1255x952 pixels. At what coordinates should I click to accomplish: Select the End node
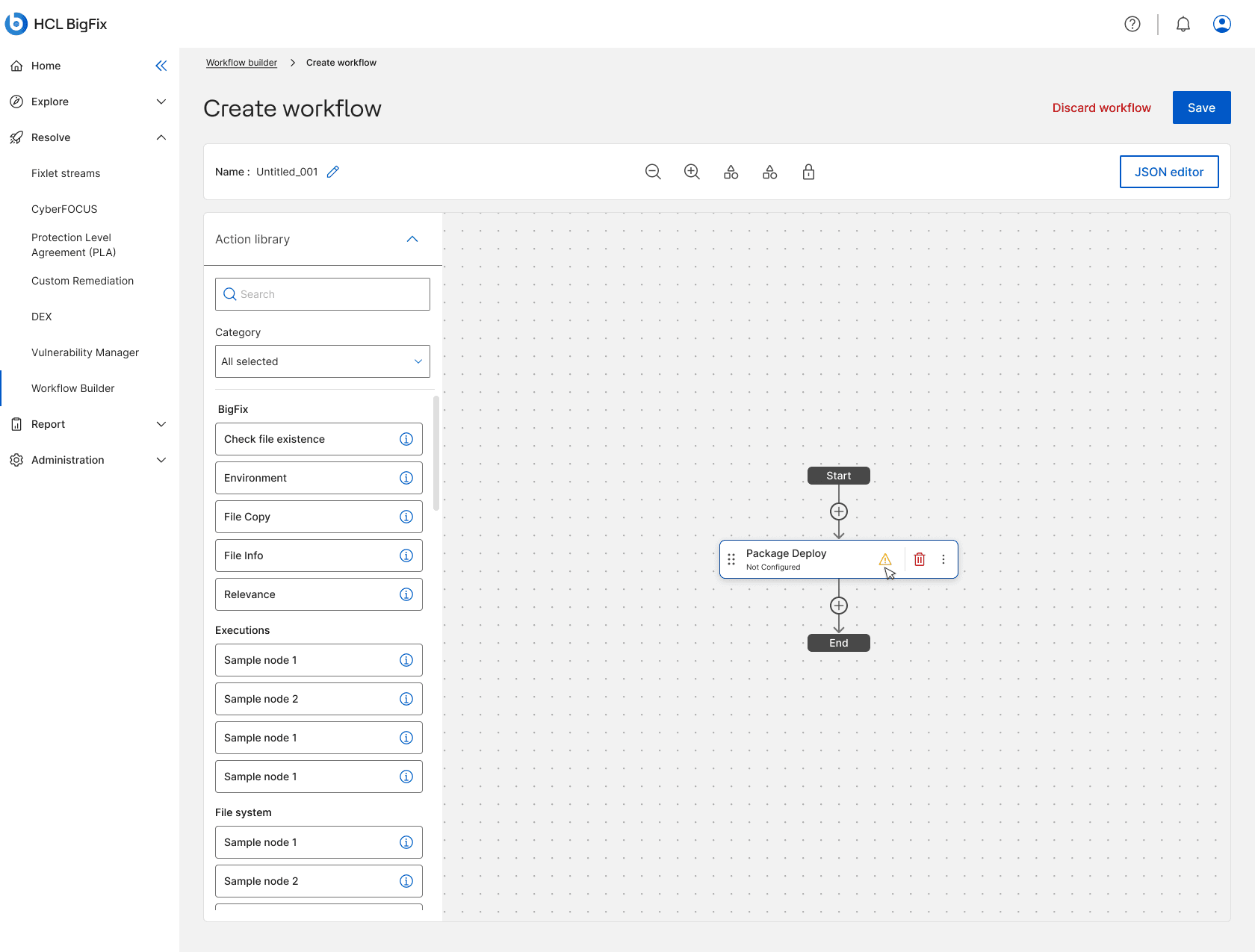point(839,643)
